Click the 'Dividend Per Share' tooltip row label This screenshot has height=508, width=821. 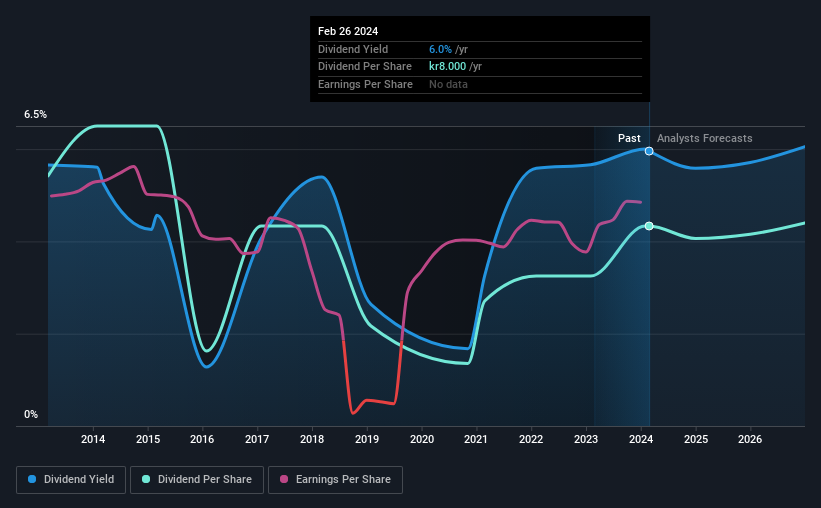[x=365, y=67]
